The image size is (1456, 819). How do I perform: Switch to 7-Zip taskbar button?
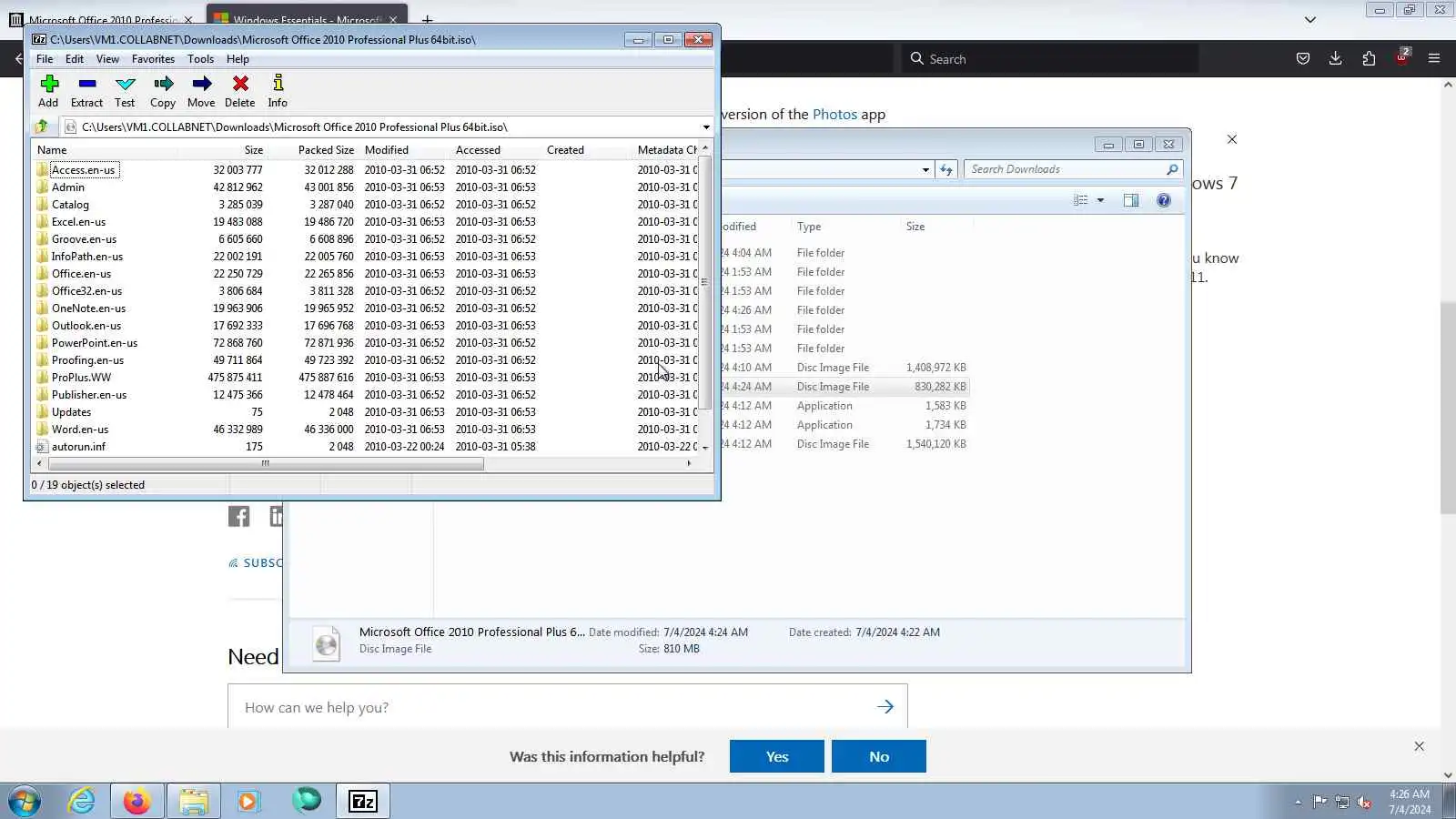363,802
